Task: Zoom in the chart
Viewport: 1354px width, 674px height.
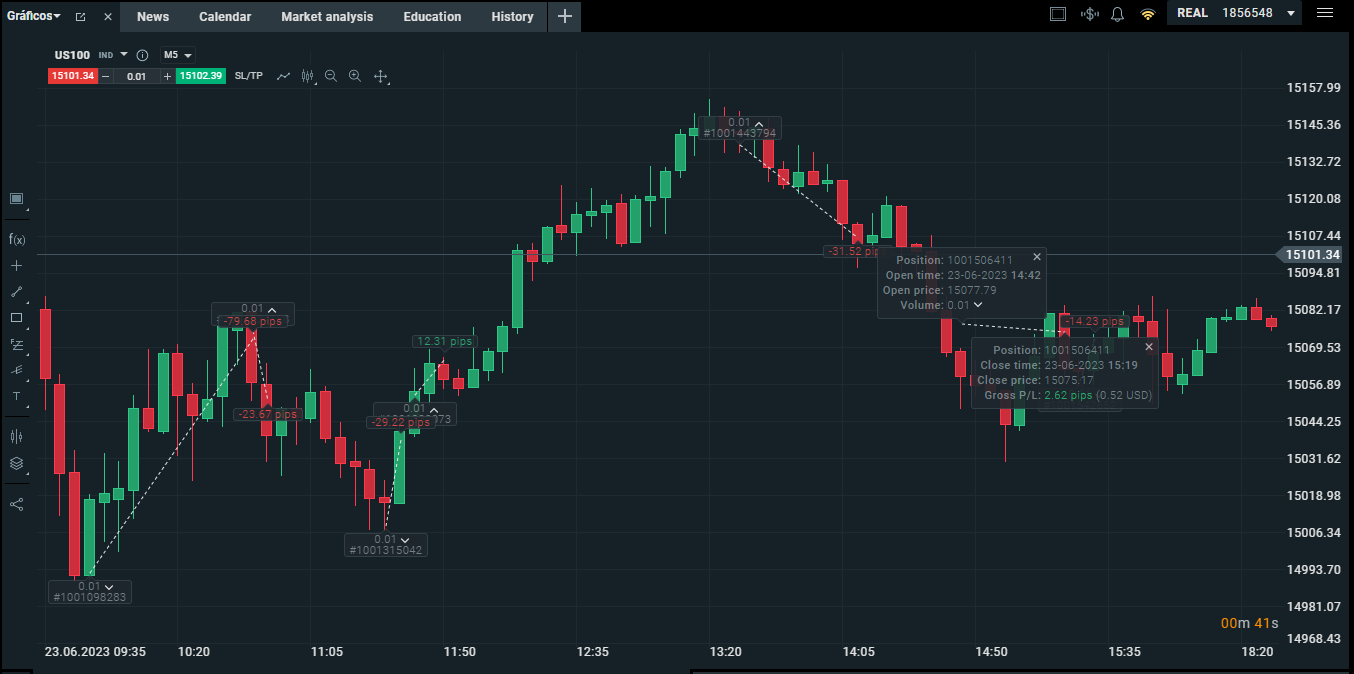Action: click(355, 76)
